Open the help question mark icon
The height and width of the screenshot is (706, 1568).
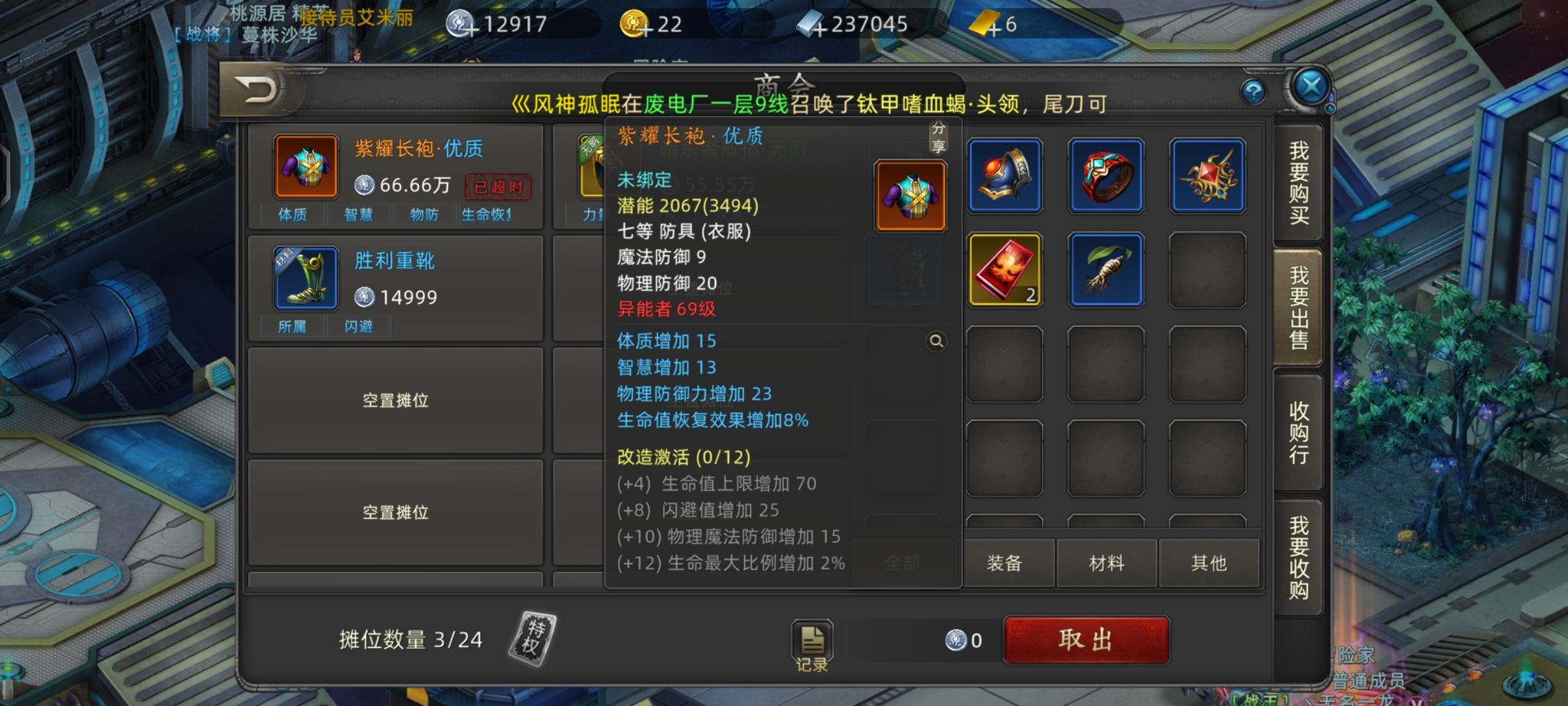pos(1253,92)
